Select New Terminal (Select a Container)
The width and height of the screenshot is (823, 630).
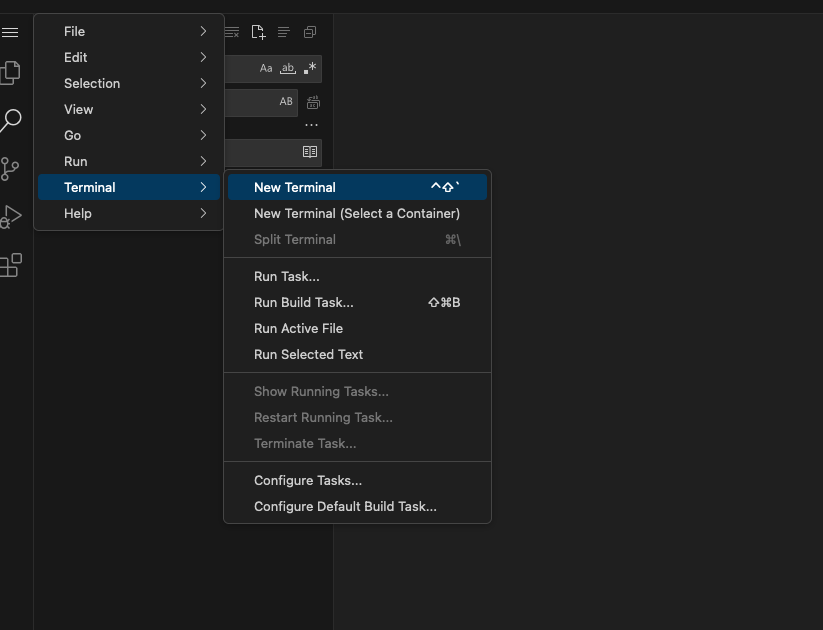pos(357,214)
